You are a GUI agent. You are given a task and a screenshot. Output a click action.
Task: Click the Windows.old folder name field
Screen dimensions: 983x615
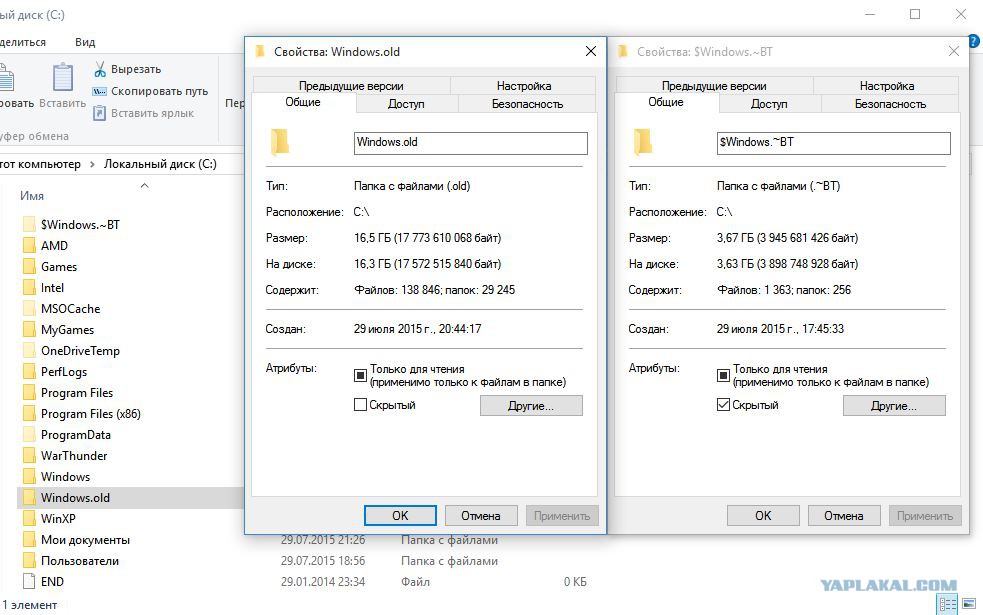pyautogui.click(x=471, y=143)
